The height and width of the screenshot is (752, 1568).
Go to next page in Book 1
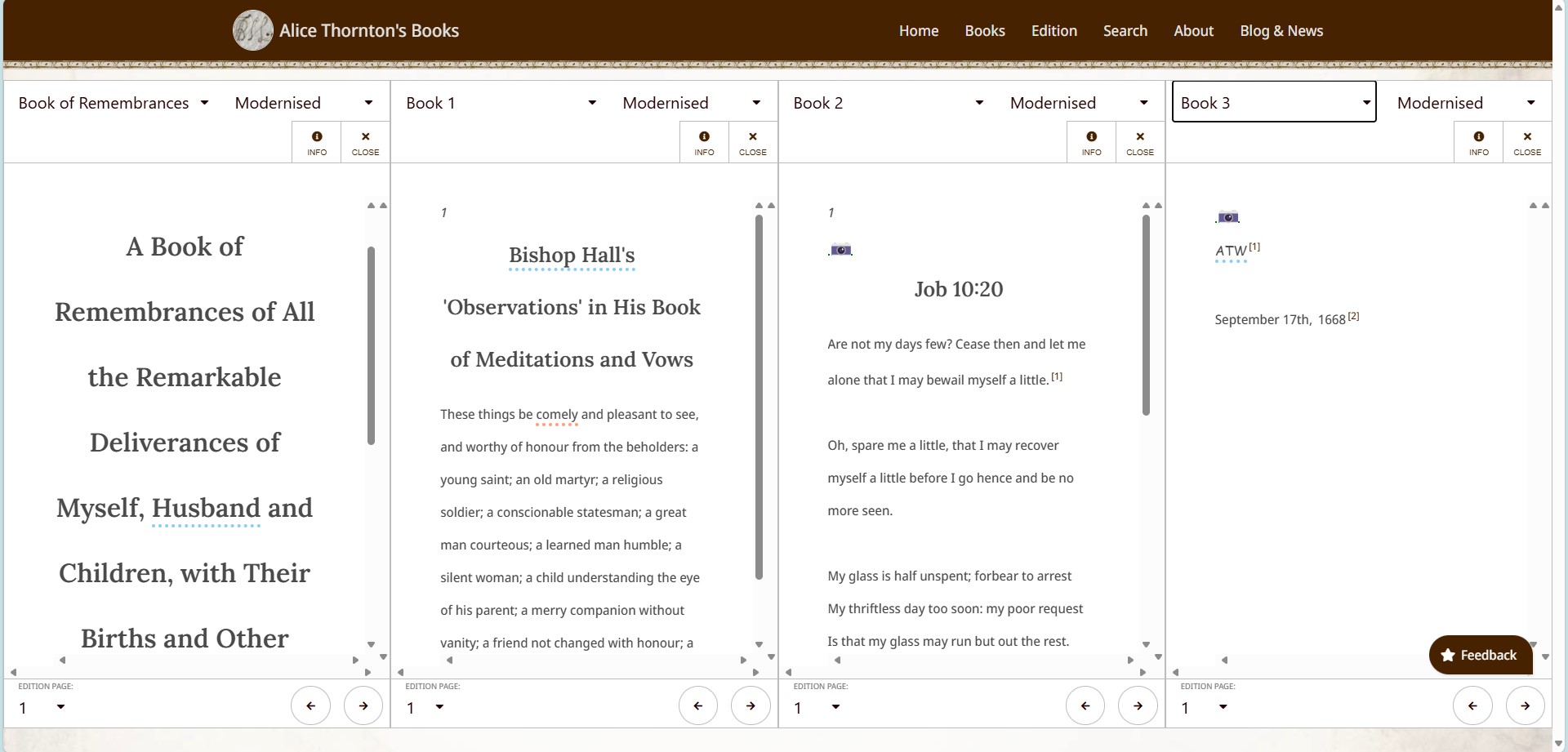tap(751, 705)
